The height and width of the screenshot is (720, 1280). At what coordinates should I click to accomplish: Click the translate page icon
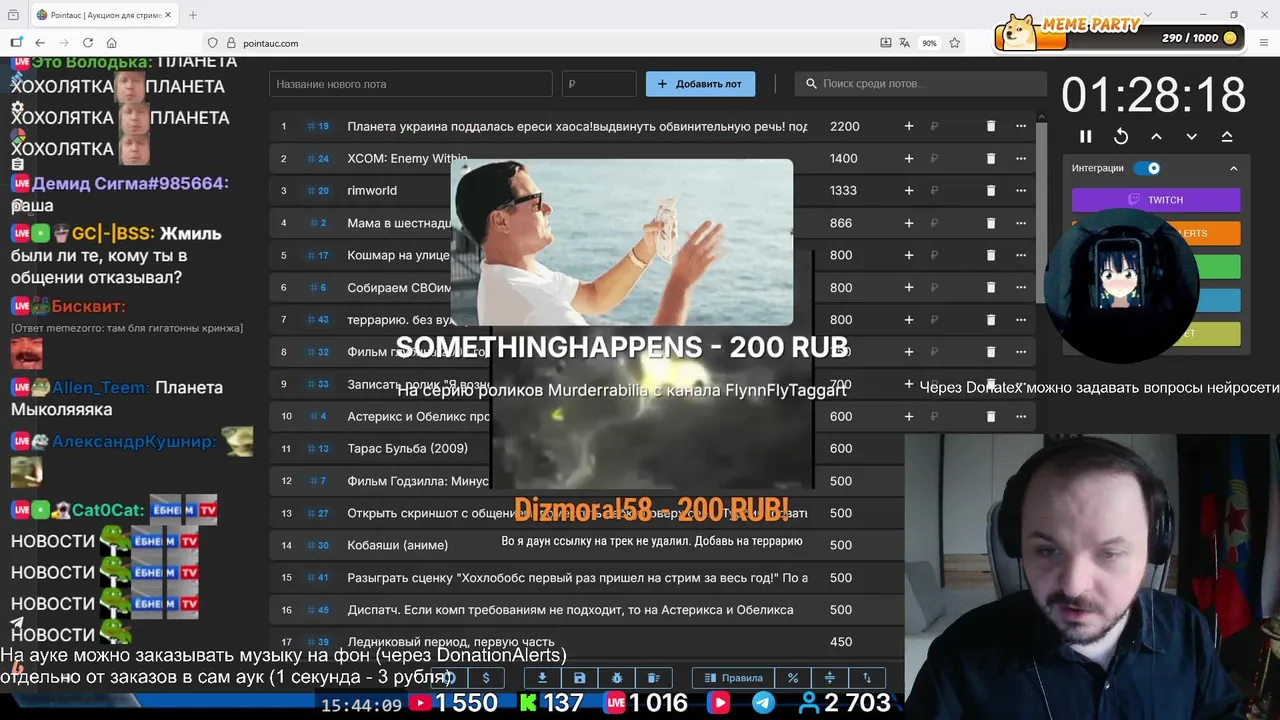click(905, 43)
